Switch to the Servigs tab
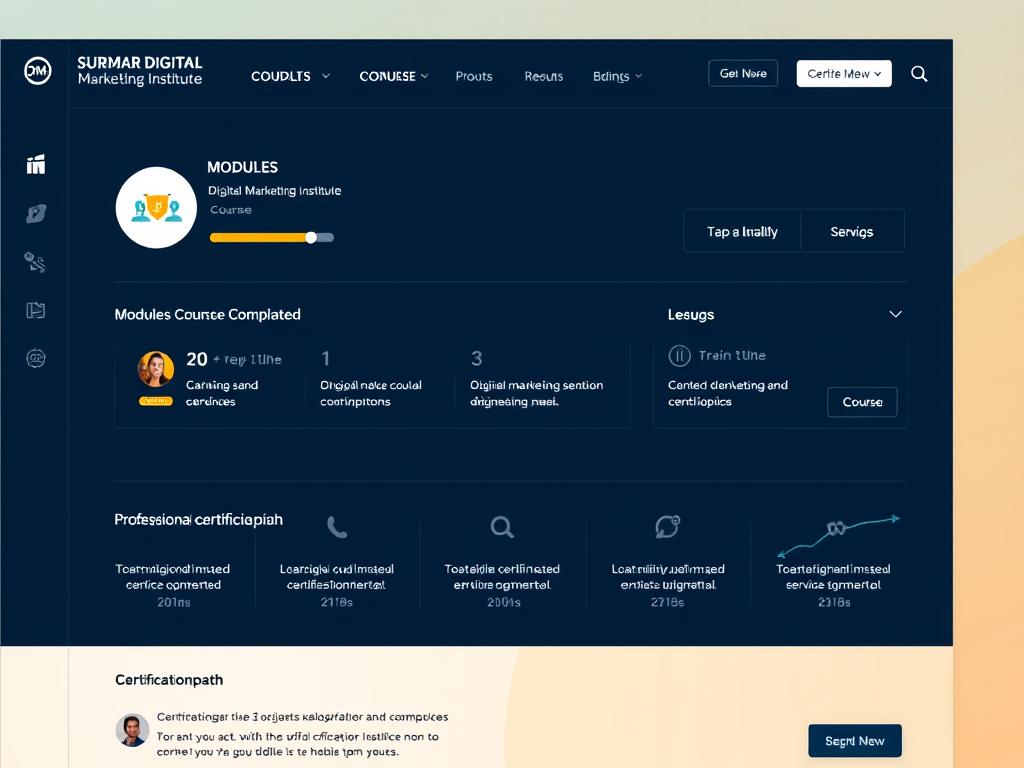Viewport: 1024px width, 768px height. point(852,231)
